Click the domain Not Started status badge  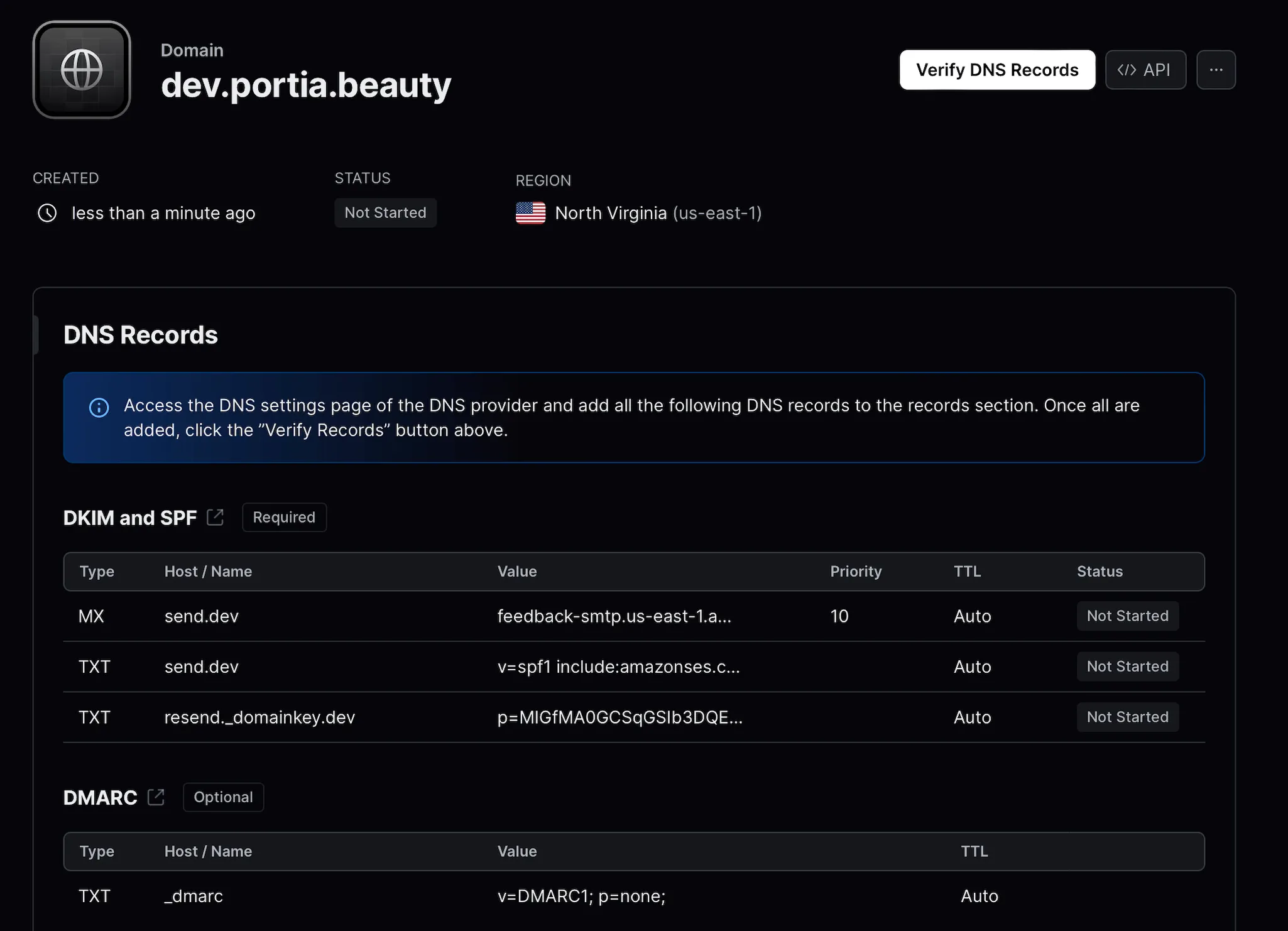click(385, 213)
